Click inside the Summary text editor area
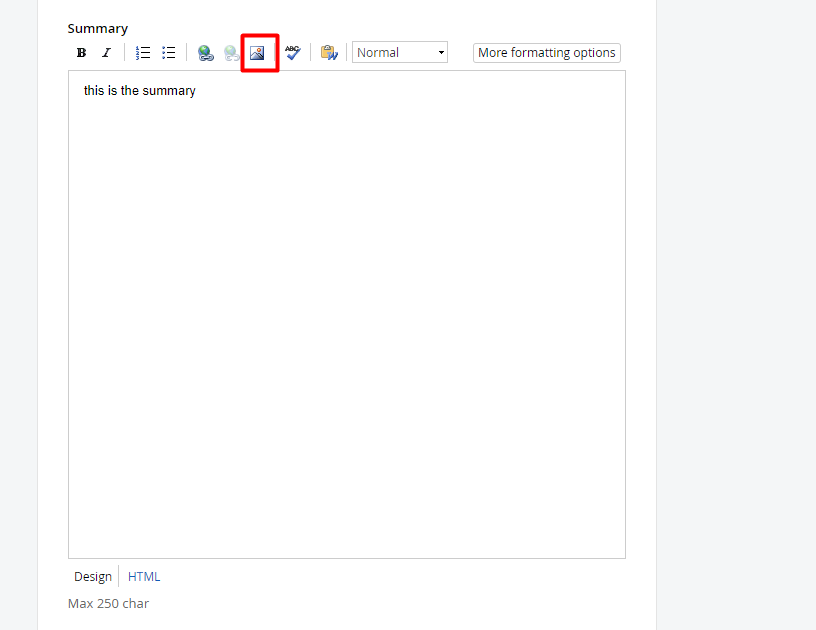Viewport: 816px width, 630px height. (347, 315)
